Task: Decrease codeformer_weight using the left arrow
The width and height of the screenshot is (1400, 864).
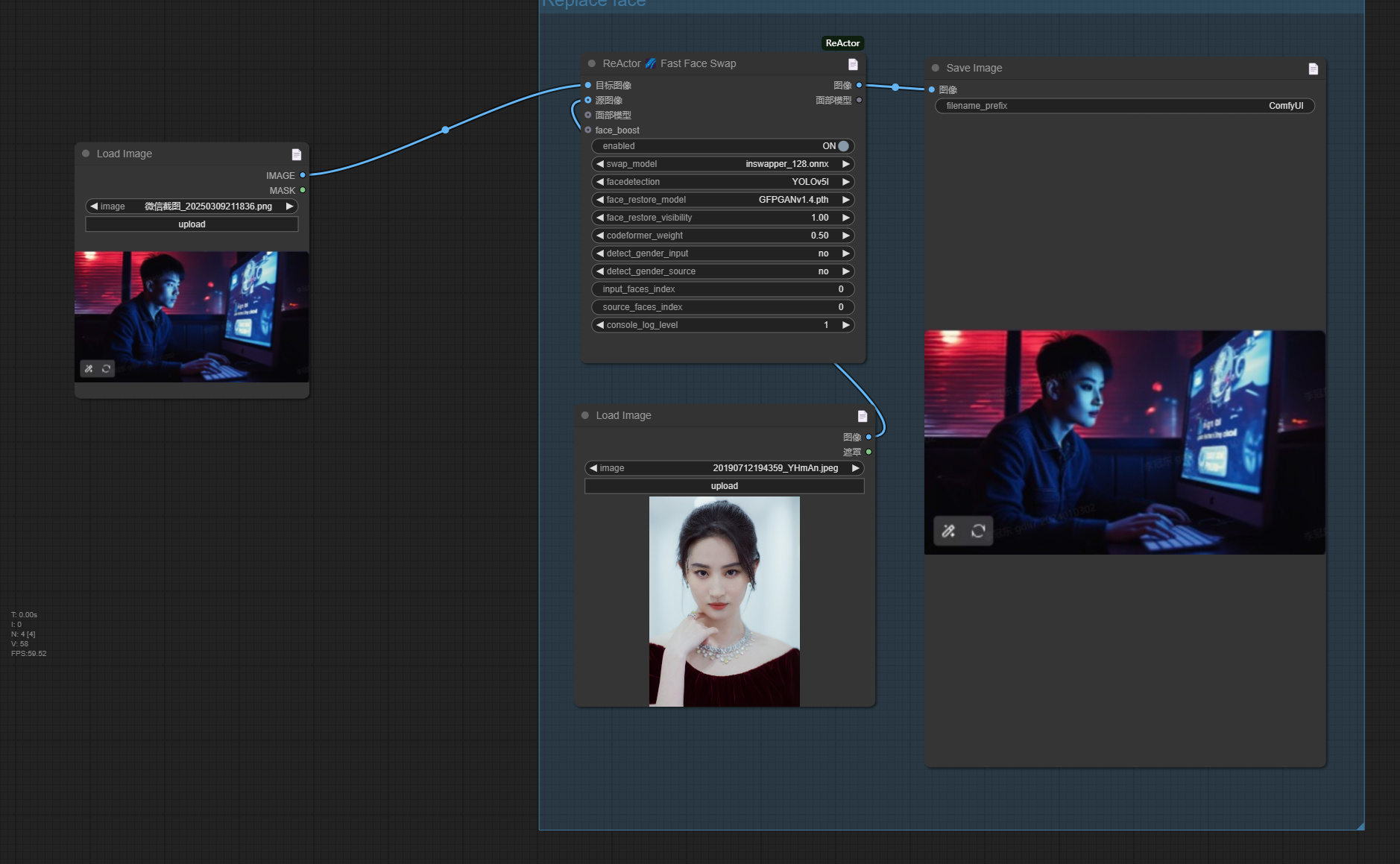Action: [x=601, y=235]
